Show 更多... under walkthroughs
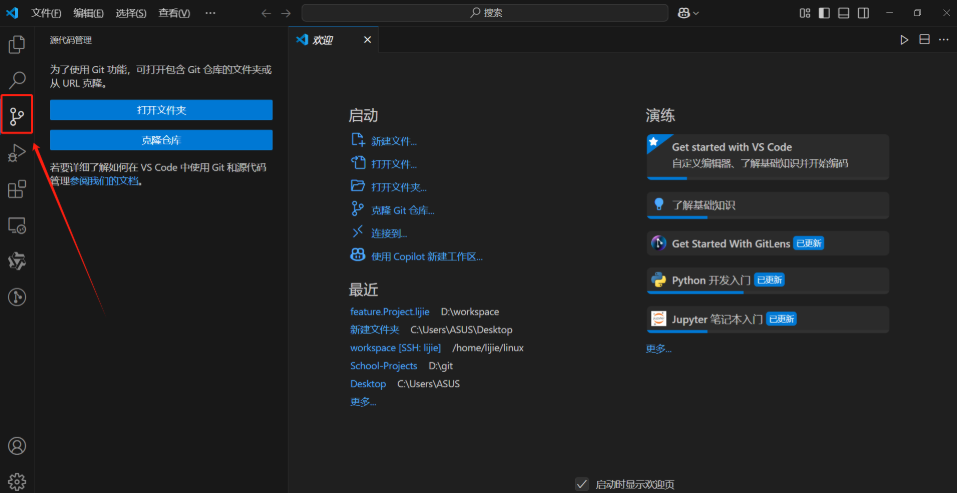Image resolution: width=957 pixels, height=493 pixels. tap(659, 349)
